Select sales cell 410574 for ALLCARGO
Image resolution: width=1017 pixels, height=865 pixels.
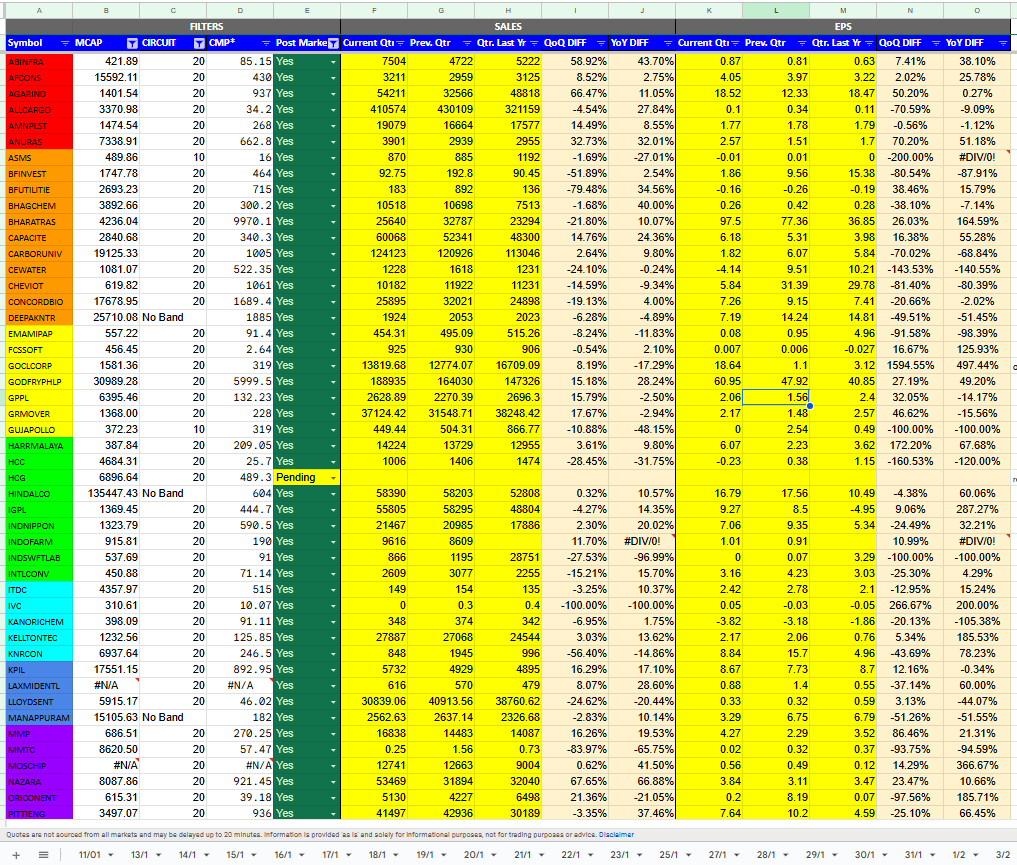[x=374, y=110]
